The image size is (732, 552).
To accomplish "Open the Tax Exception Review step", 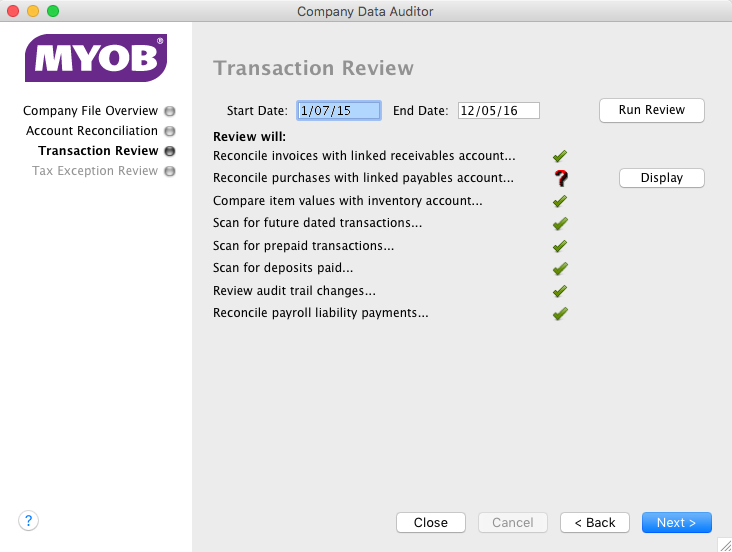I will [x=95, y=171].
